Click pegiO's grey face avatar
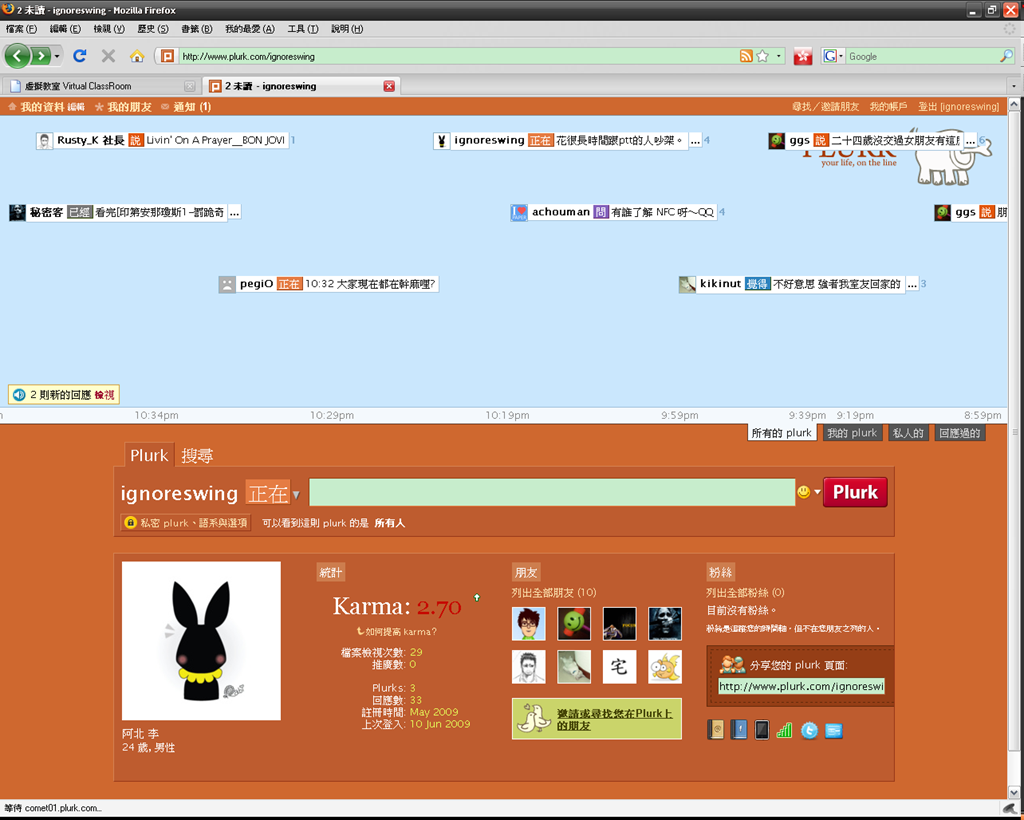Viewport: 1024px width, 820px height. [x=227, y=284]
